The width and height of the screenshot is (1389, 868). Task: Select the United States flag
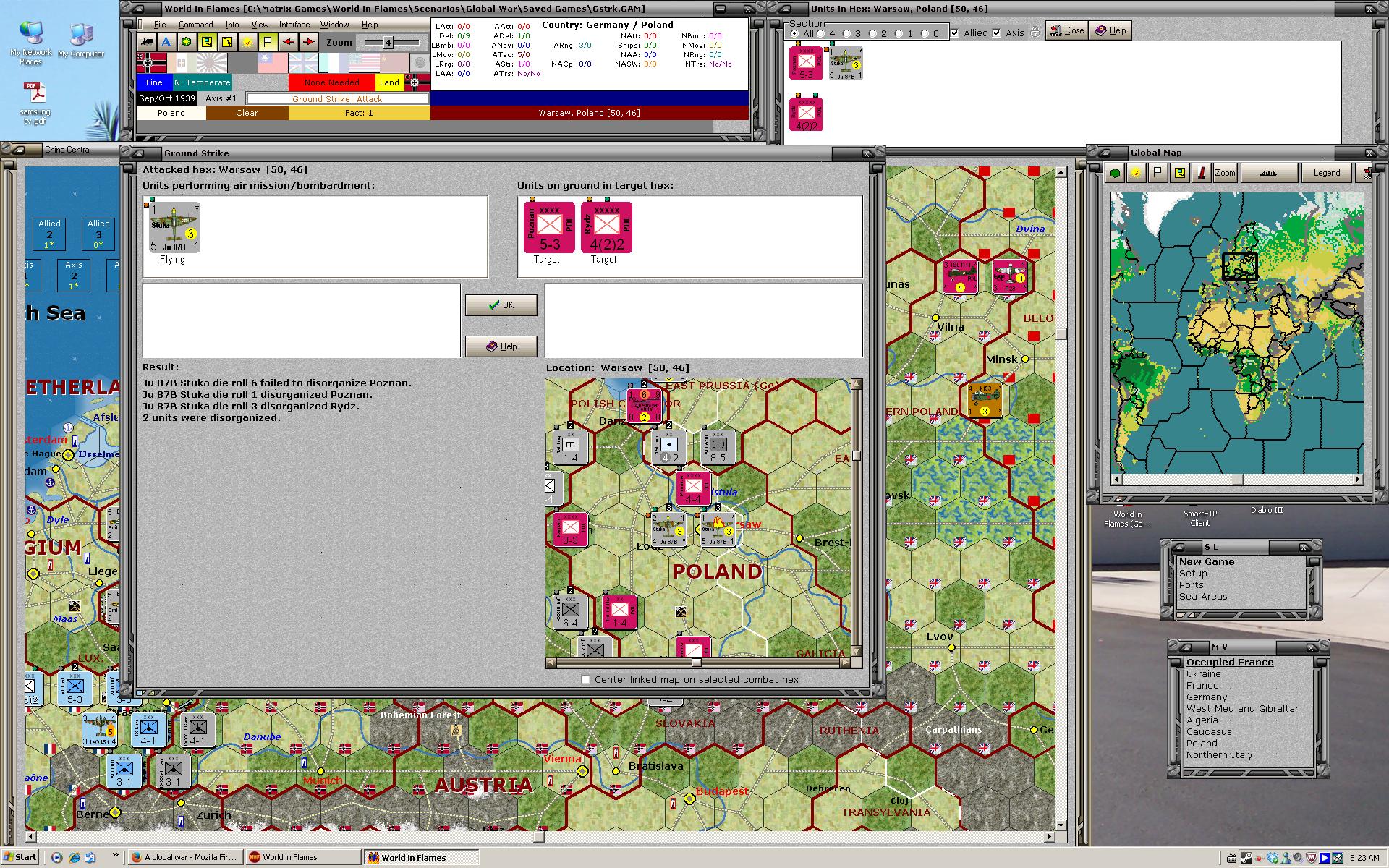pos(364,63)
